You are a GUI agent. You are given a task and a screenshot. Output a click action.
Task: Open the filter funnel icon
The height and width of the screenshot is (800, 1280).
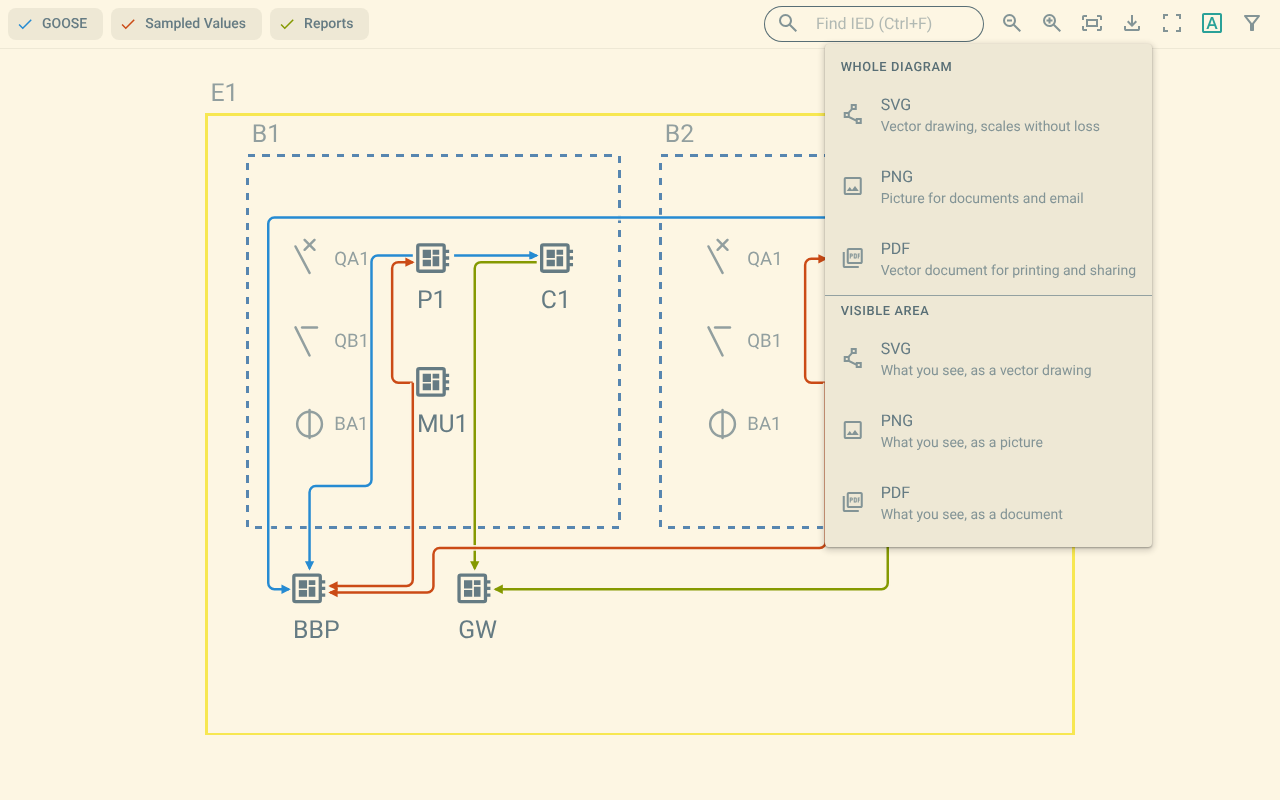pyautogui.click(x=1252, y=24)
